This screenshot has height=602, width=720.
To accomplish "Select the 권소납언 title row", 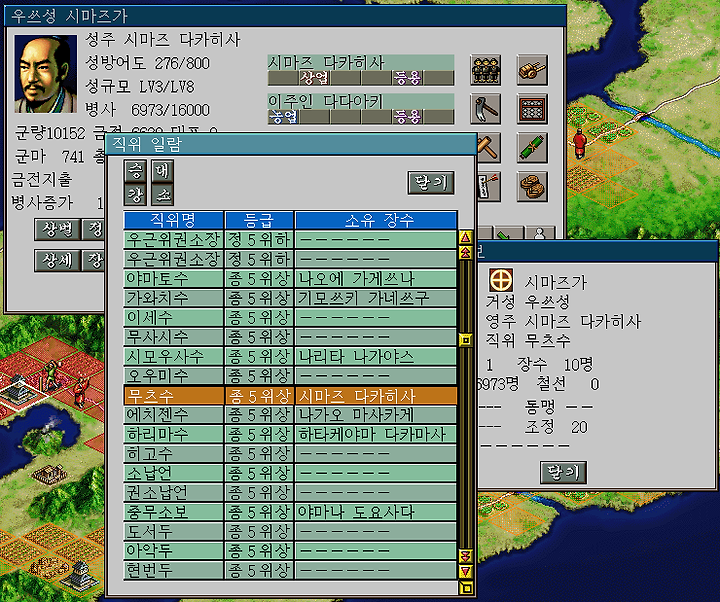I will tap(290, 492).
